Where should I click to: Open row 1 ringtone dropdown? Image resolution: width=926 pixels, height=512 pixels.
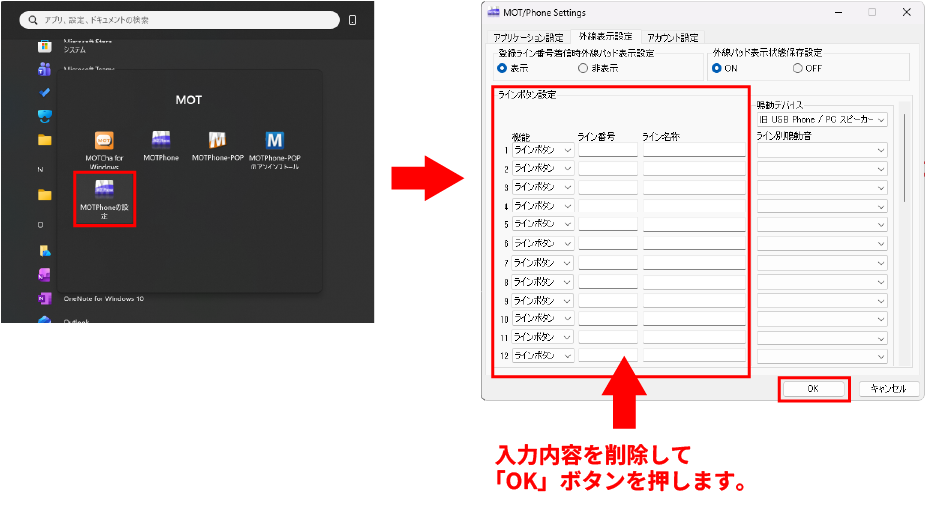(x=822, y=151)
